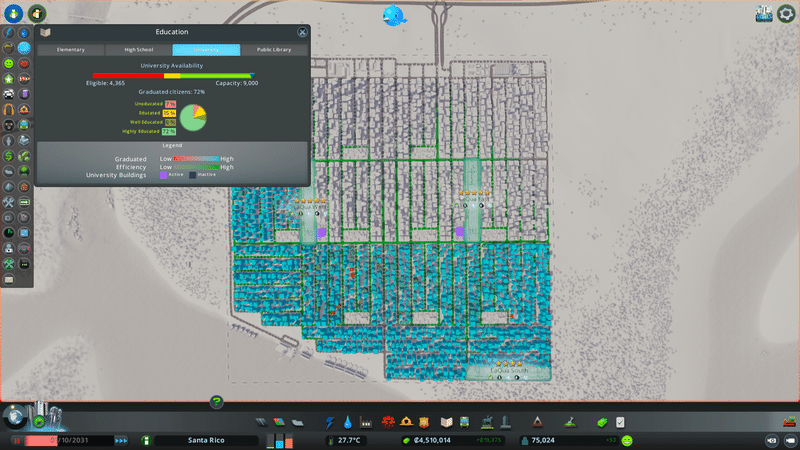Click the dark Inactive legend swatch
This screenshot has height=450, width=800.
coord(192,175)
